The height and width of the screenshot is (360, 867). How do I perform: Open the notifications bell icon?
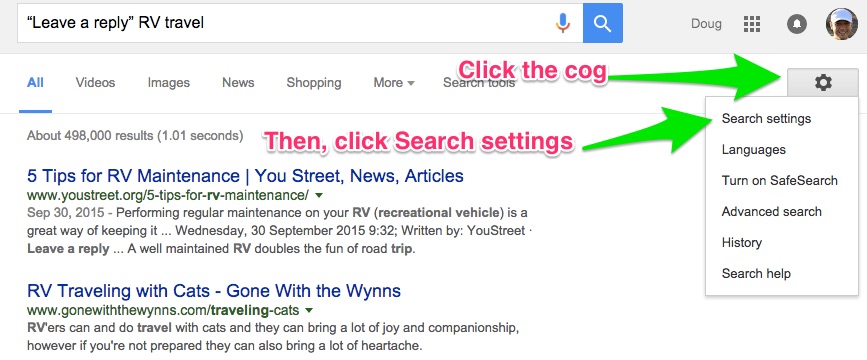coord(797,24)
